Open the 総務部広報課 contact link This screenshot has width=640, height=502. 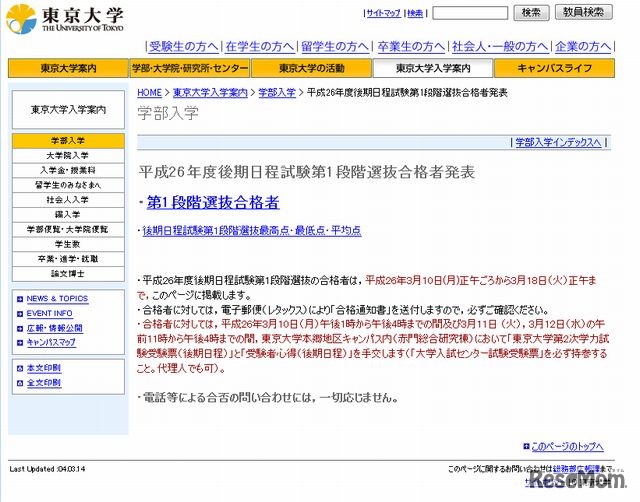[x=576, y=469]
